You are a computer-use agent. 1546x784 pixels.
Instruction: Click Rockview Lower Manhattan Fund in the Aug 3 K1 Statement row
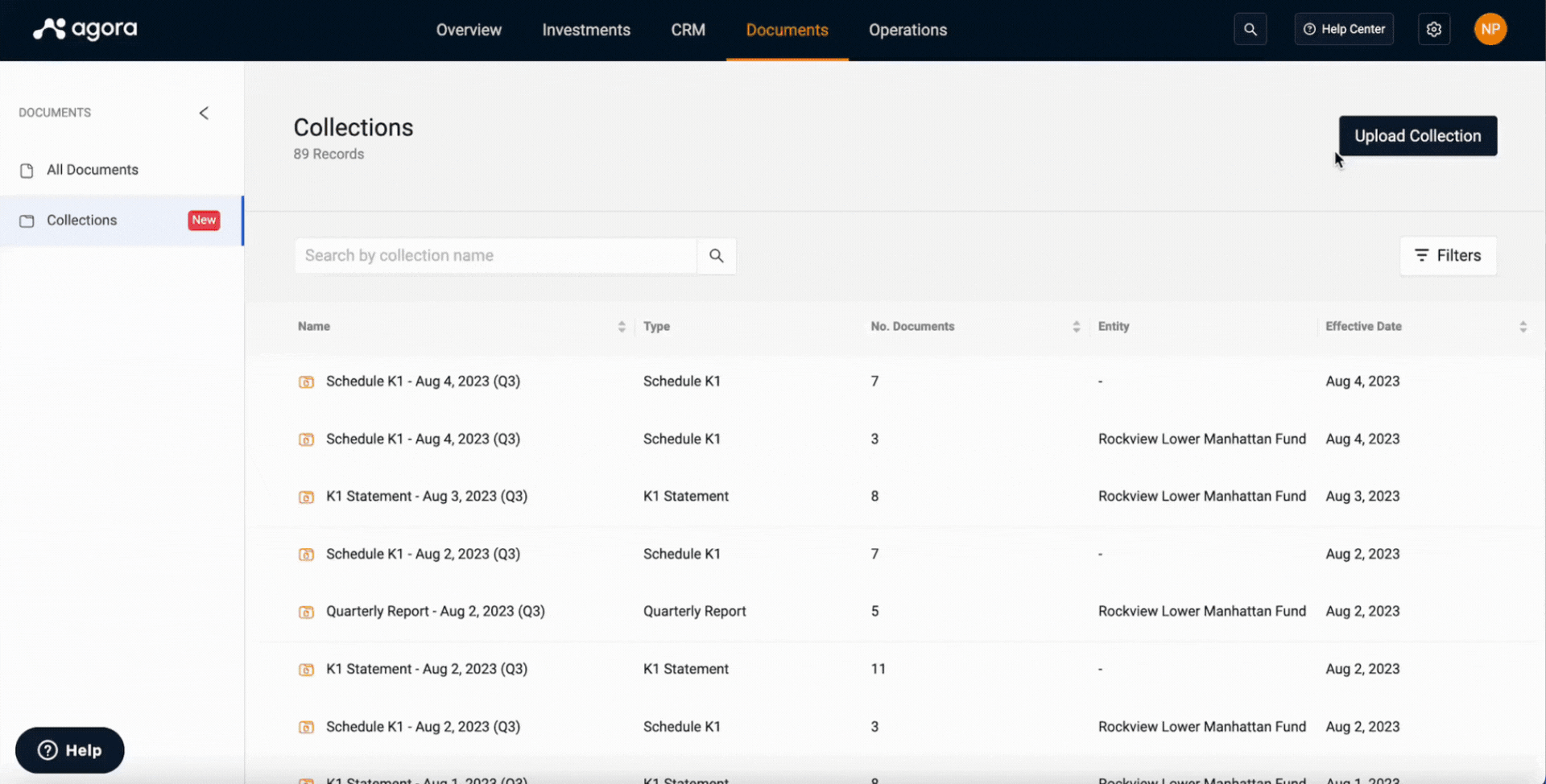(1202, 497)
